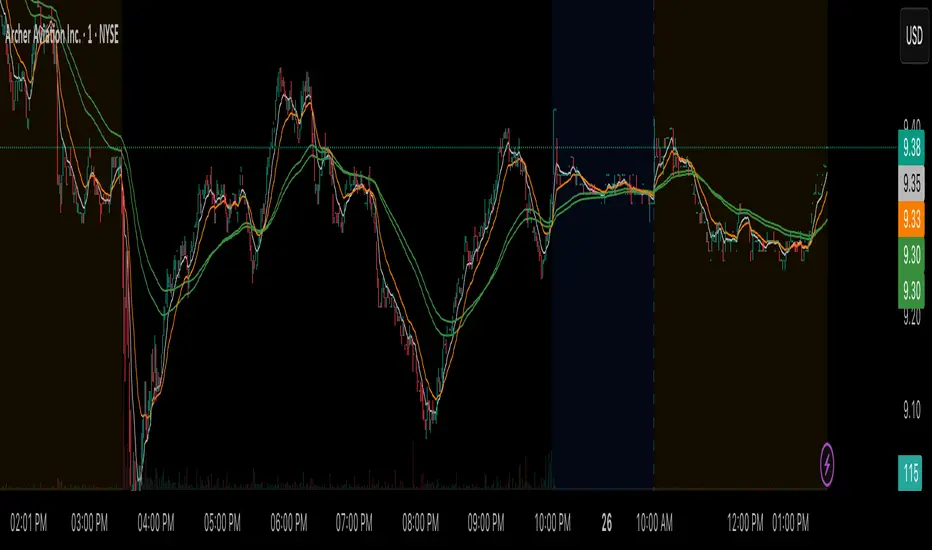Click the 9.20 price axis value
The width and height of the screenshot is (932, 550).
click(x=912, y=318)
